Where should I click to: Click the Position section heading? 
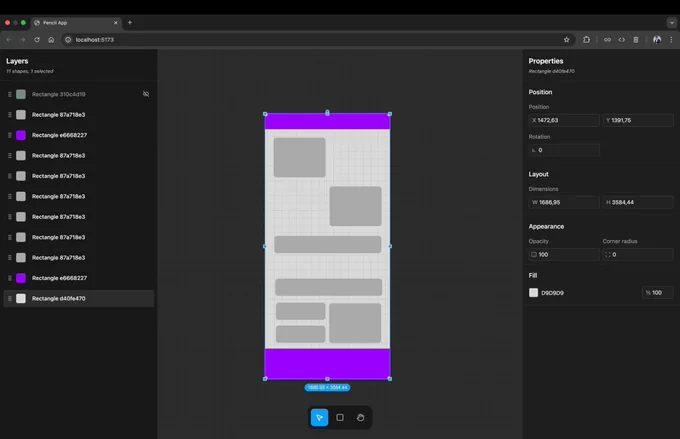coord(540,92)
